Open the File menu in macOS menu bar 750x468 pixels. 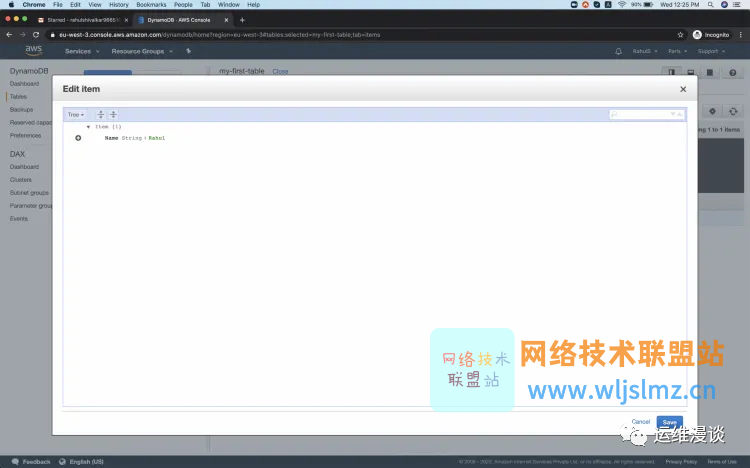point(58,5)
